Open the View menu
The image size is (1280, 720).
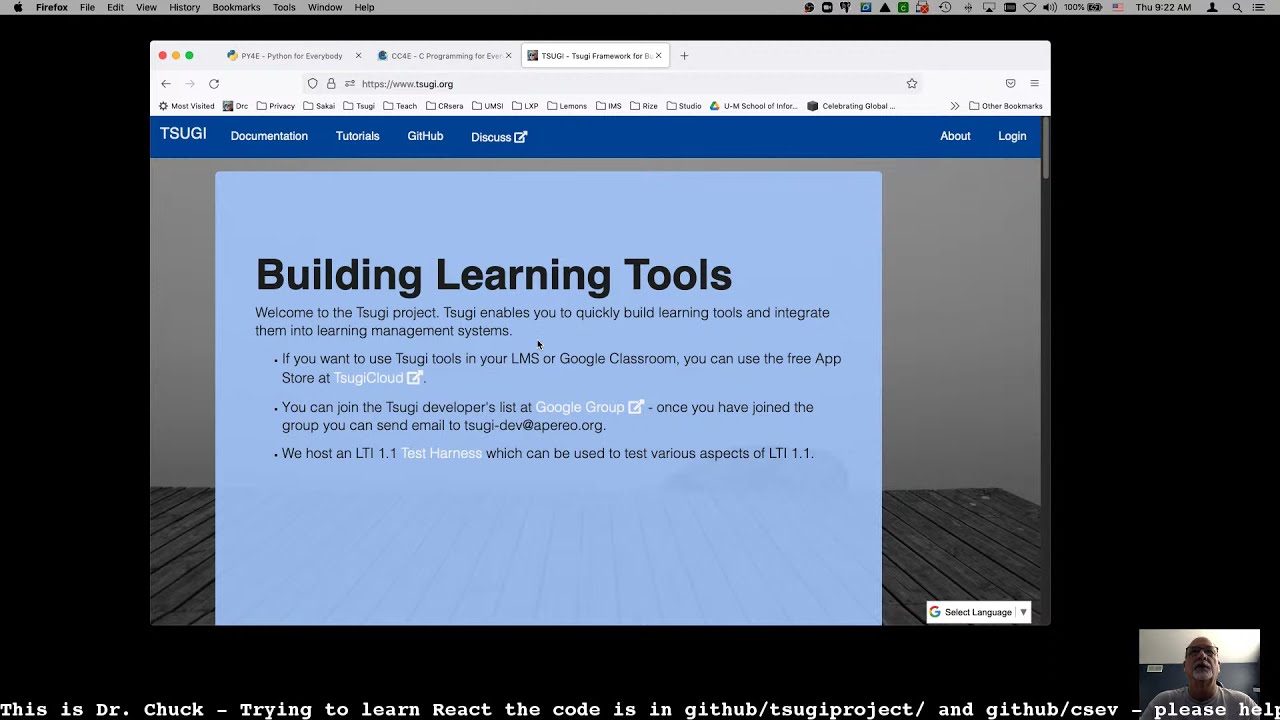146,7
